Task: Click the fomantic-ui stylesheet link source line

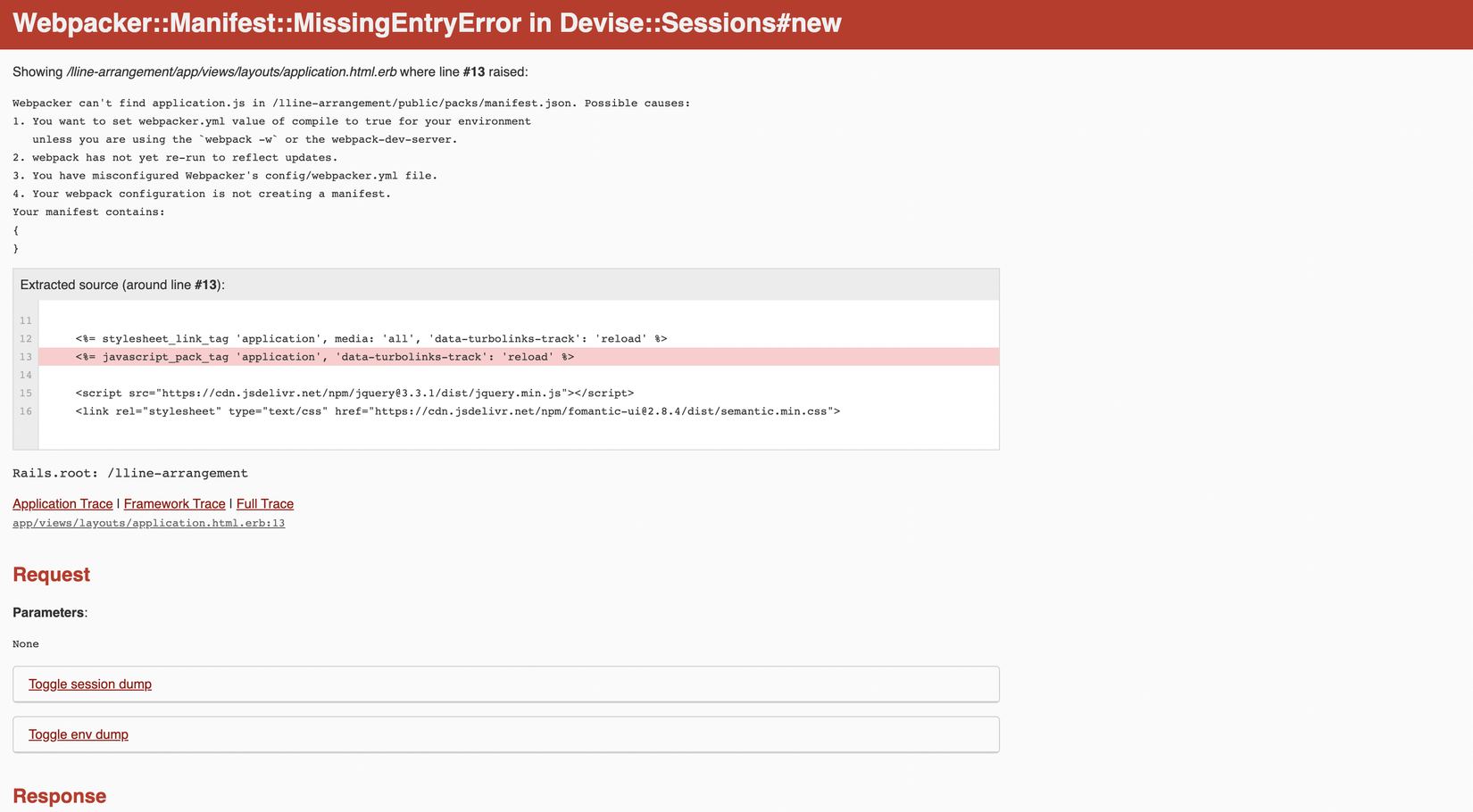Action: [x=458, y=411]
